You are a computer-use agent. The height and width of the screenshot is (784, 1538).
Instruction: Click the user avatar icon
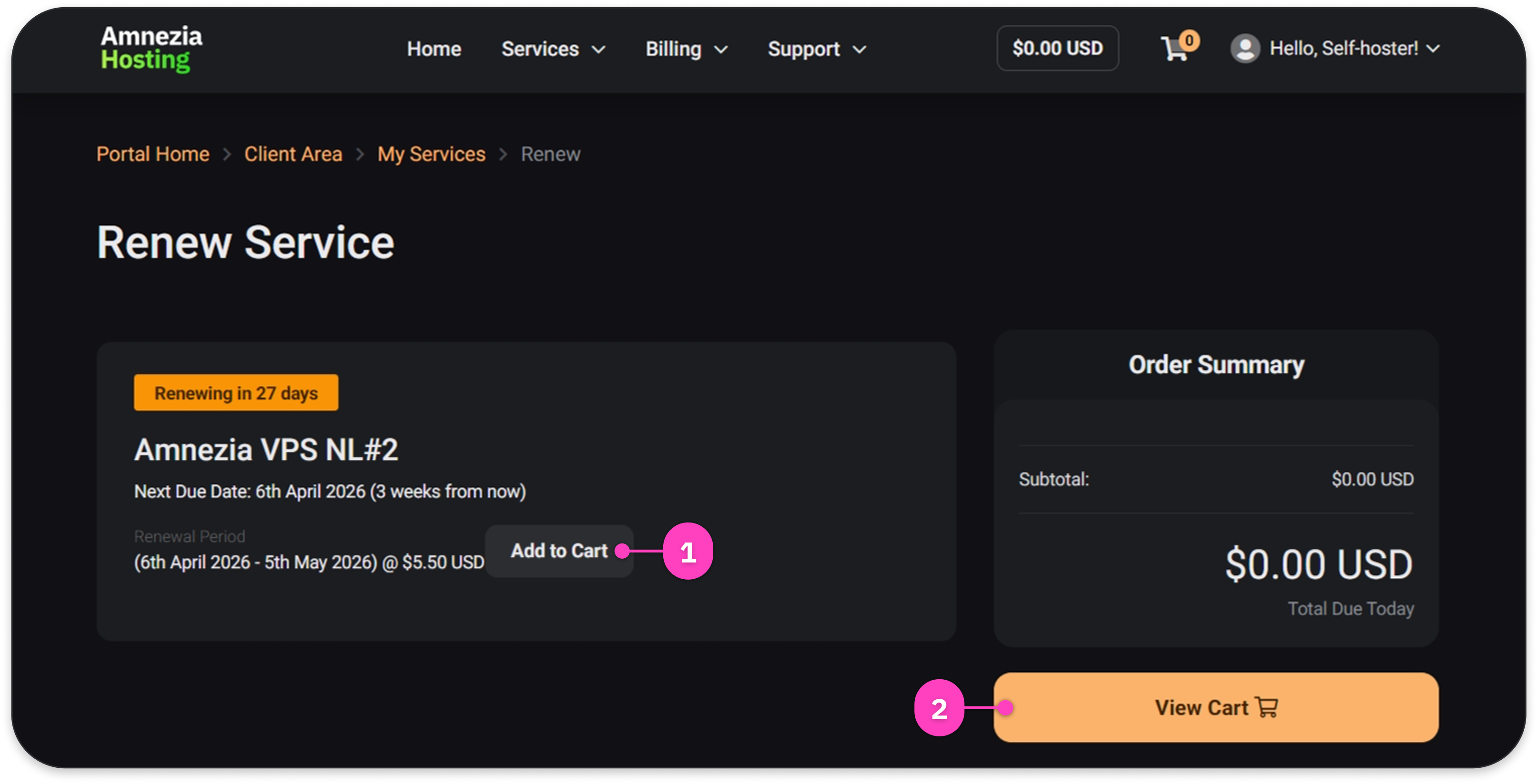1245,48
